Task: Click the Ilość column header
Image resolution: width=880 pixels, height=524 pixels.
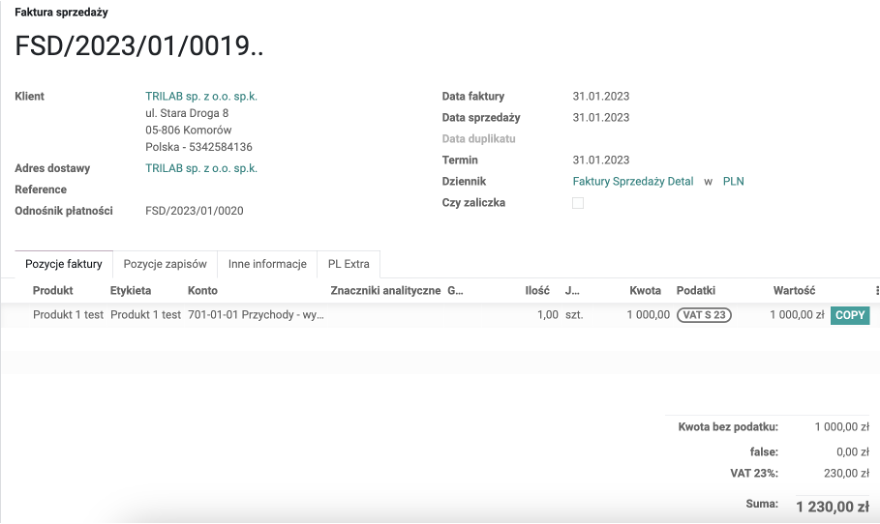Action: click(537, 291)
